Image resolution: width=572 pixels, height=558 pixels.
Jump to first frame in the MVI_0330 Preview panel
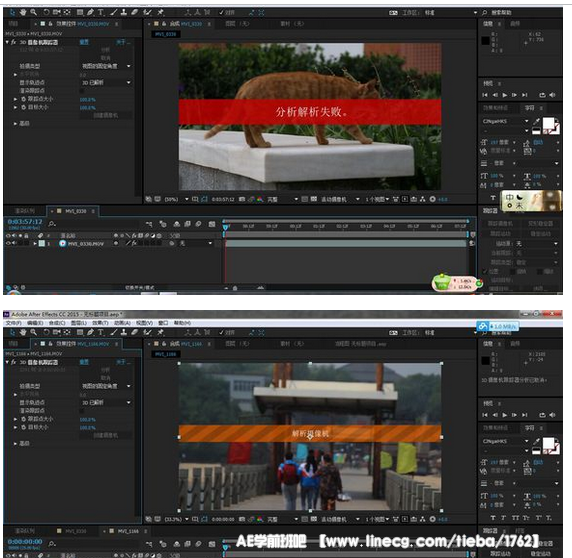pyautogui.click(x=485, y=95)
